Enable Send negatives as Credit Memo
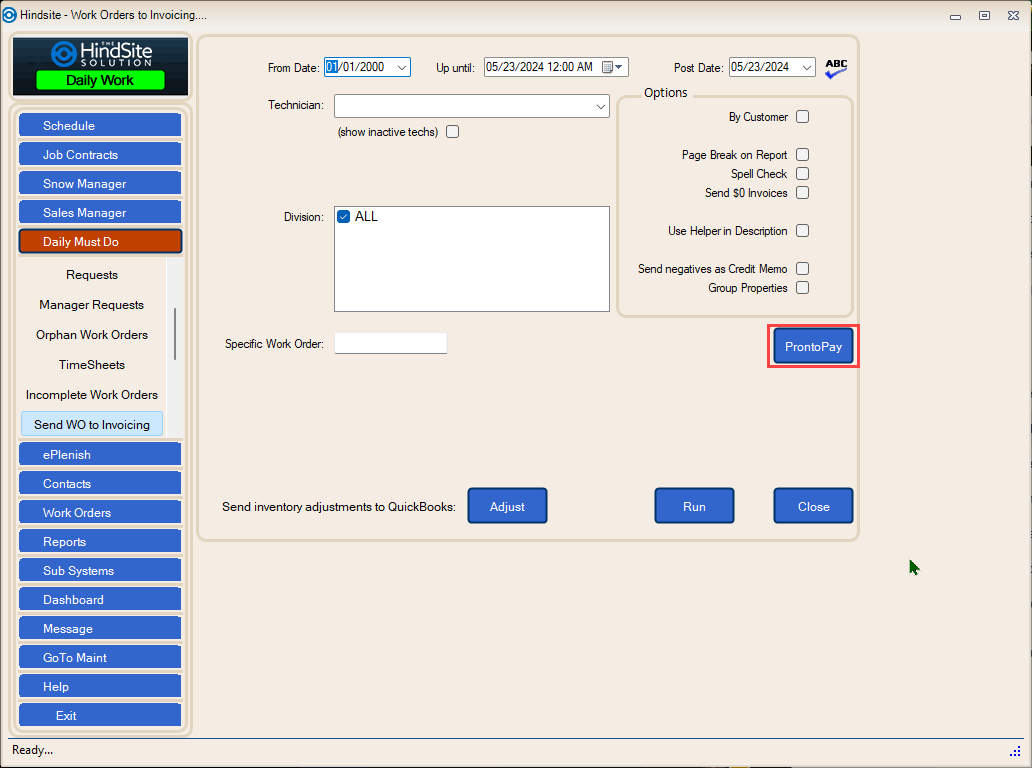This screenshot has height=768, width=1032. click(x=802, y=269)
